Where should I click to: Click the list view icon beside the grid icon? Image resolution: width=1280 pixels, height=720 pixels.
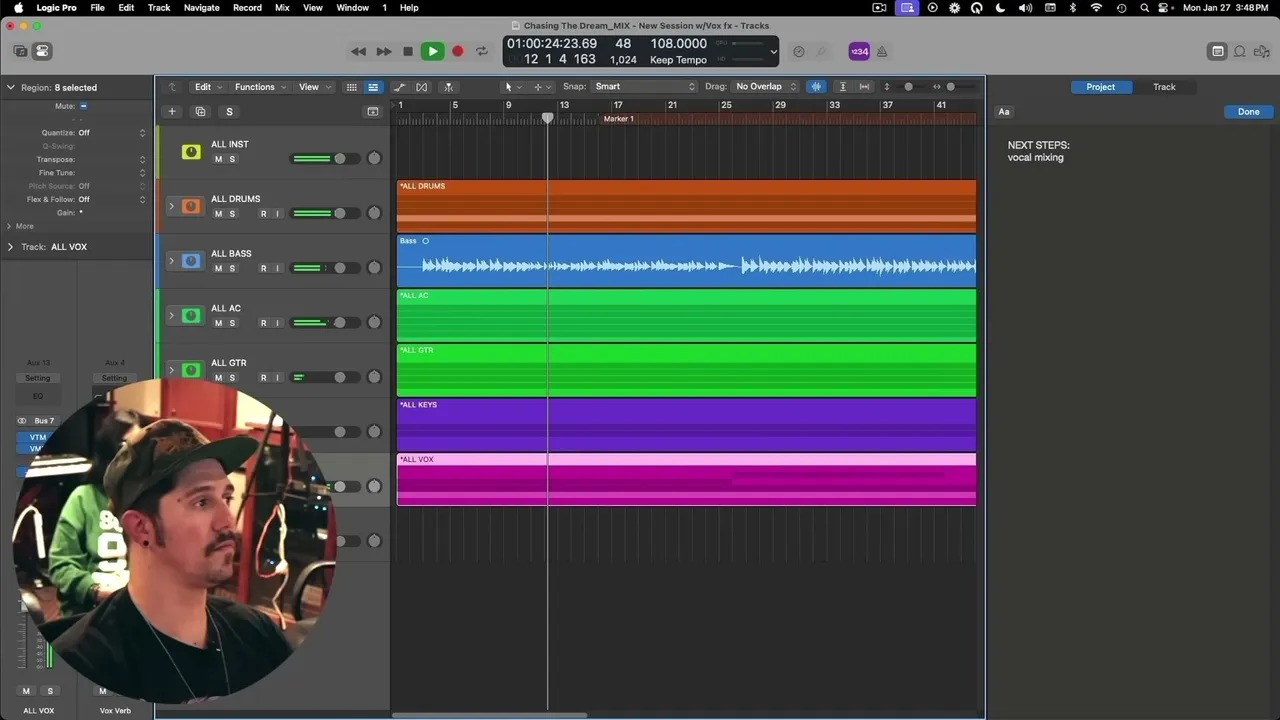[x=373, y=87]
